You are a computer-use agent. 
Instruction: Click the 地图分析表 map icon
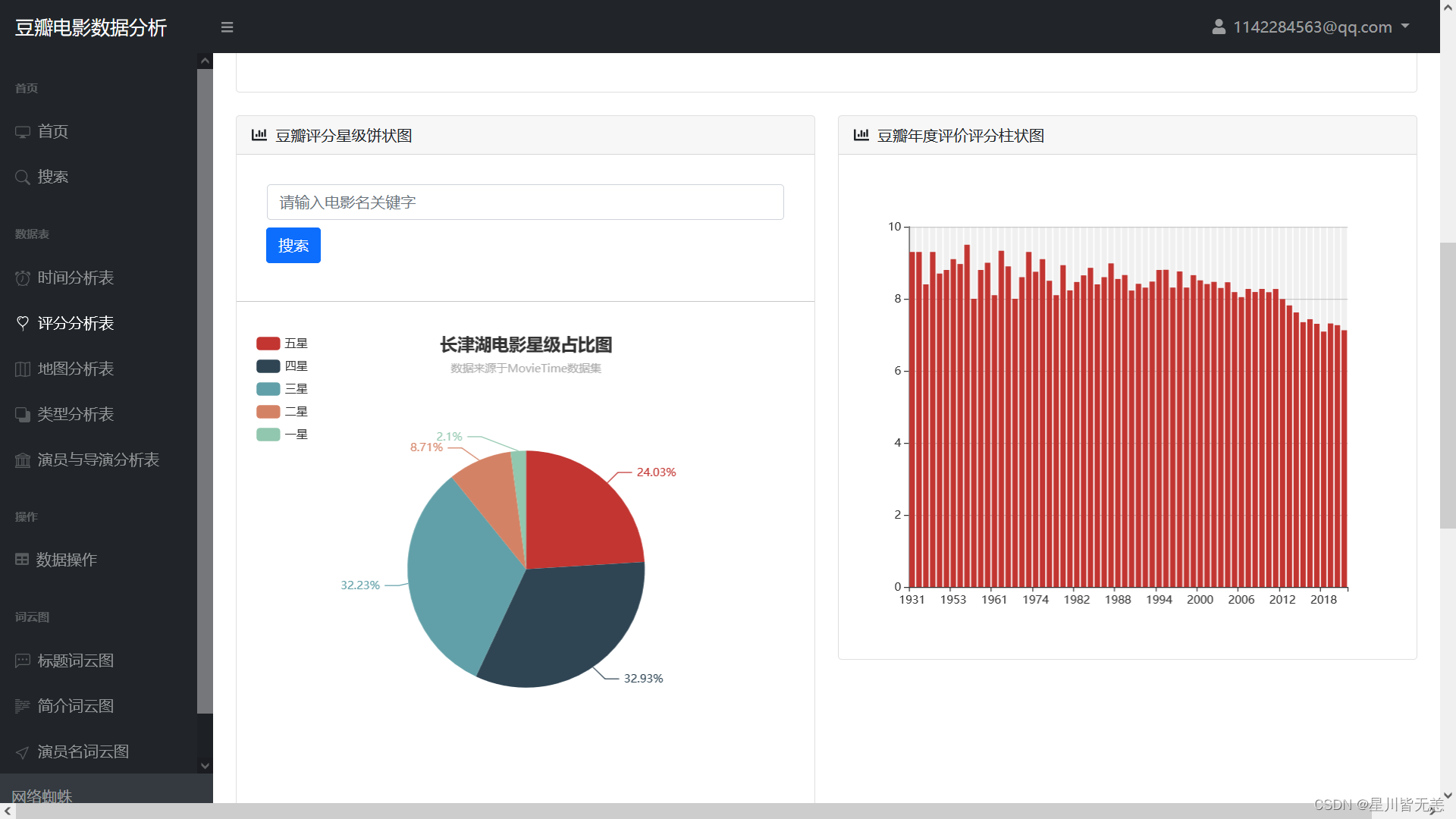pos(23,369)
